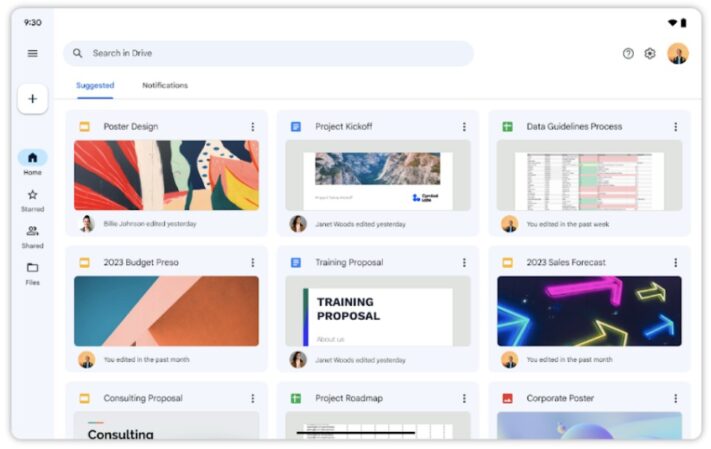
Task: Click your avatar under Data Guidelines Process
Action: pyautogui.click(x=509, y=224)
